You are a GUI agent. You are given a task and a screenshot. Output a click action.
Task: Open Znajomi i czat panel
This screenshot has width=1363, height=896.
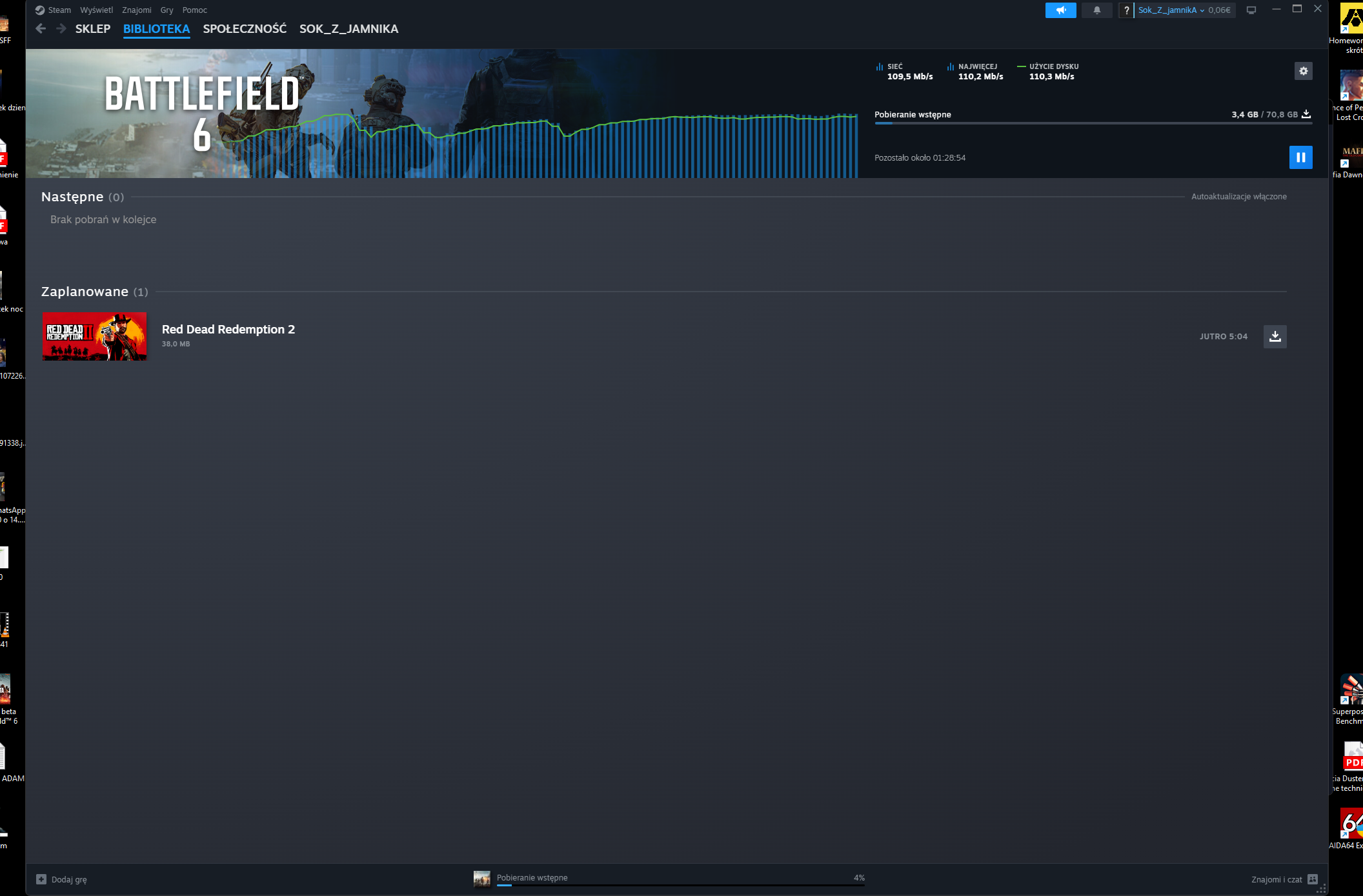point(1283,879)
